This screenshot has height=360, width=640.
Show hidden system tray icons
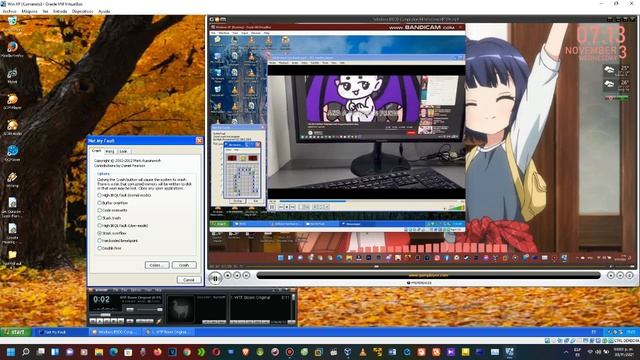(x=566, y=352)
